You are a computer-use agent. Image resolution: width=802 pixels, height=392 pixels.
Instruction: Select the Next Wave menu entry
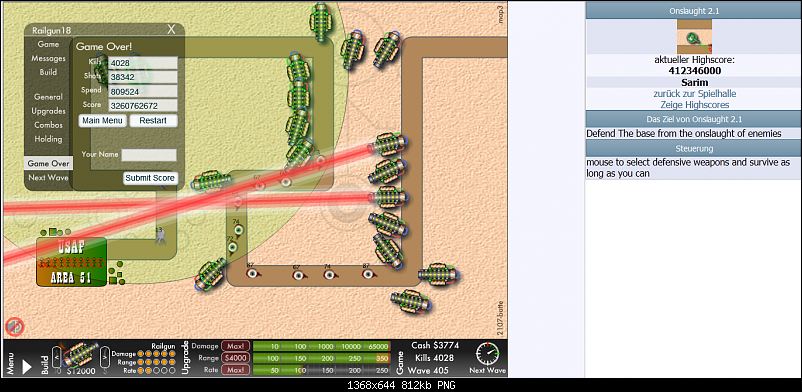(48, 178)
